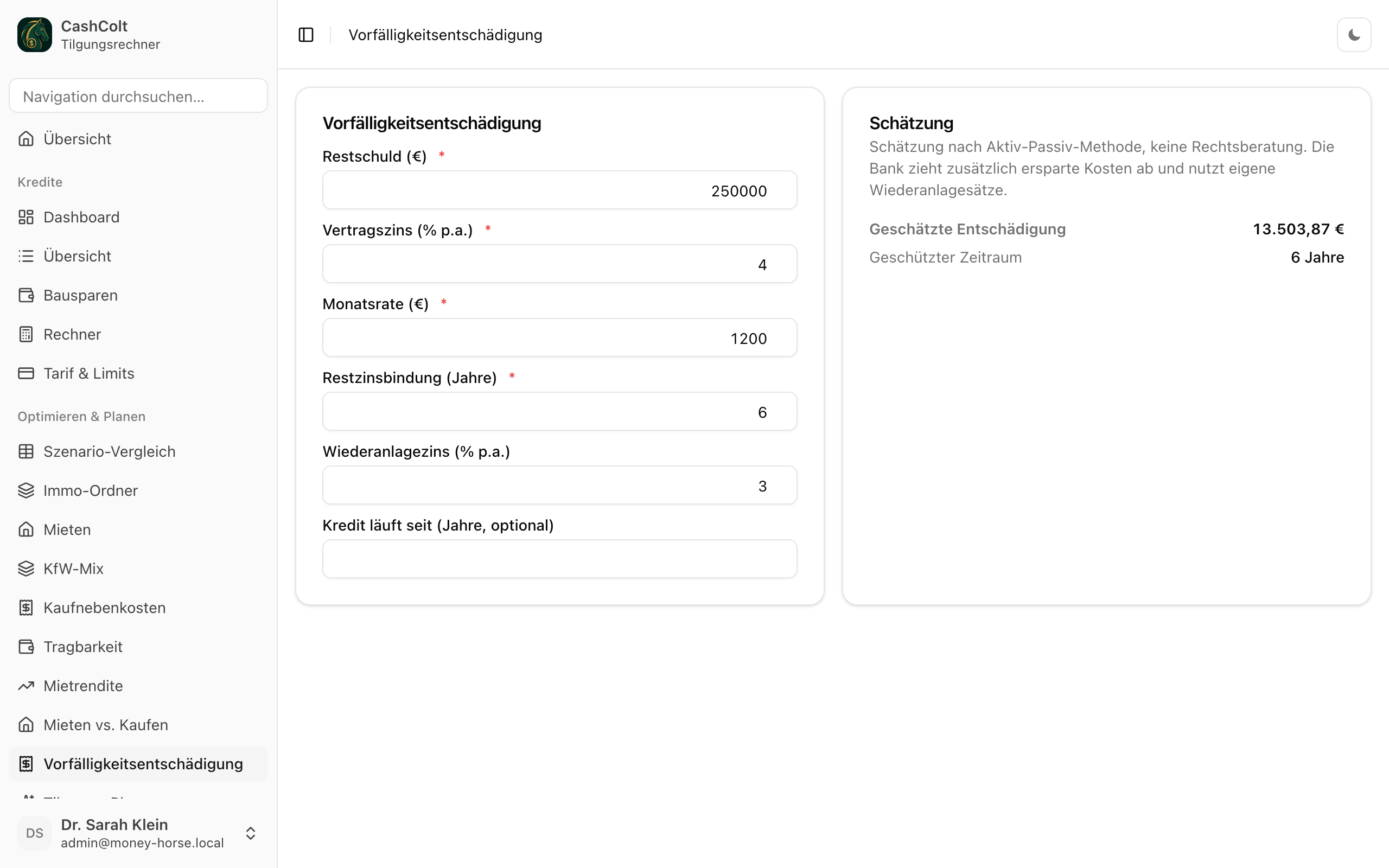1389x868 pixels.
Task: Click the Vorfälligkeitsentschädigung receipt icon
Action: (x=26, y=763)
